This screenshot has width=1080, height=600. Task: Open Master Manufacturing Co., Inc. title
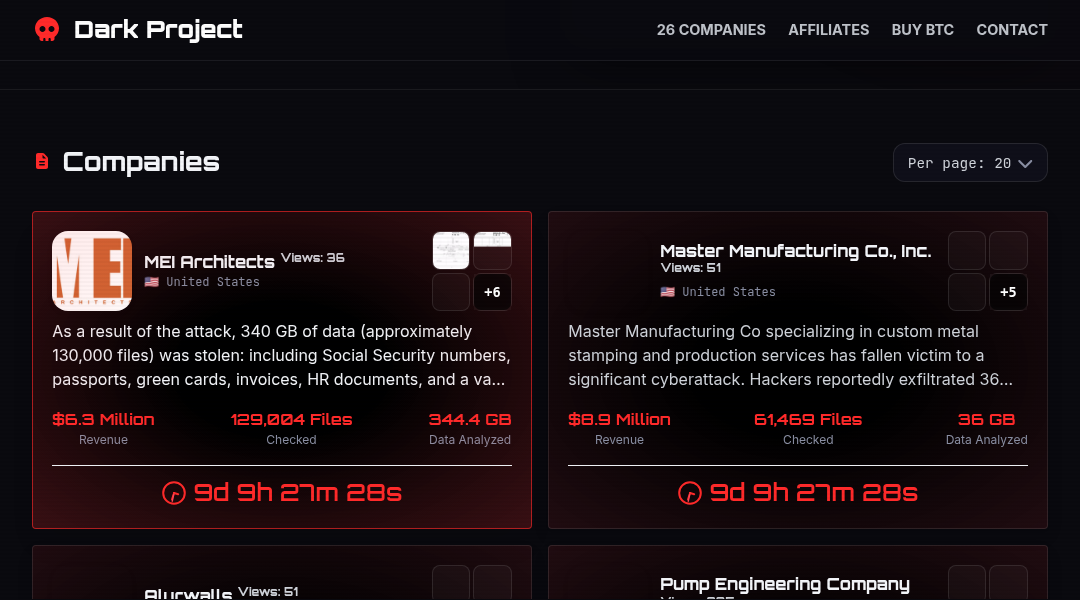coord(796,251)
